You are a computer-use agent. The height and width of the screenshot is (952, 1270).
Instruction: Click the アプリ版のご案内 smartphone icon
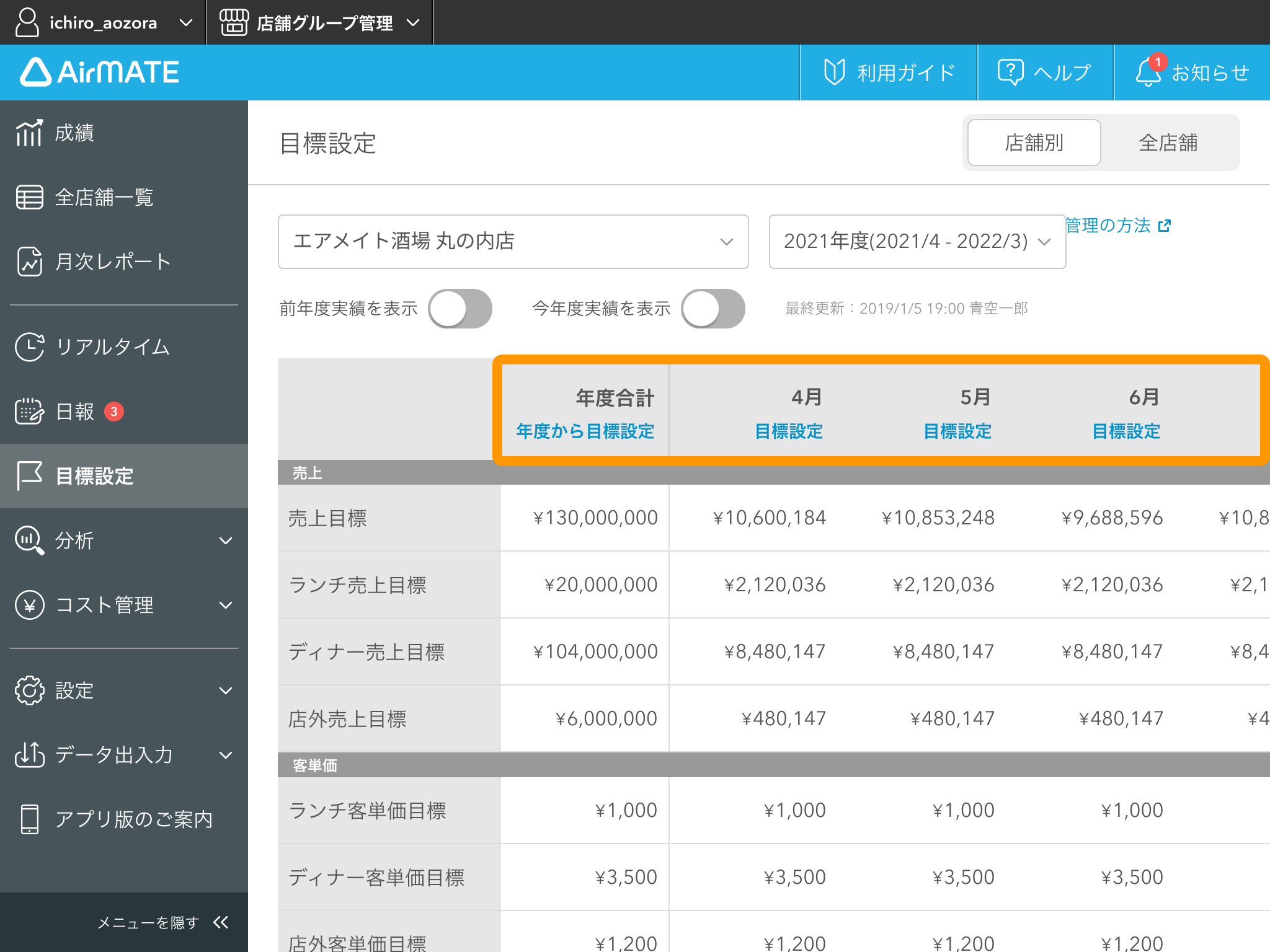[29, 819]
